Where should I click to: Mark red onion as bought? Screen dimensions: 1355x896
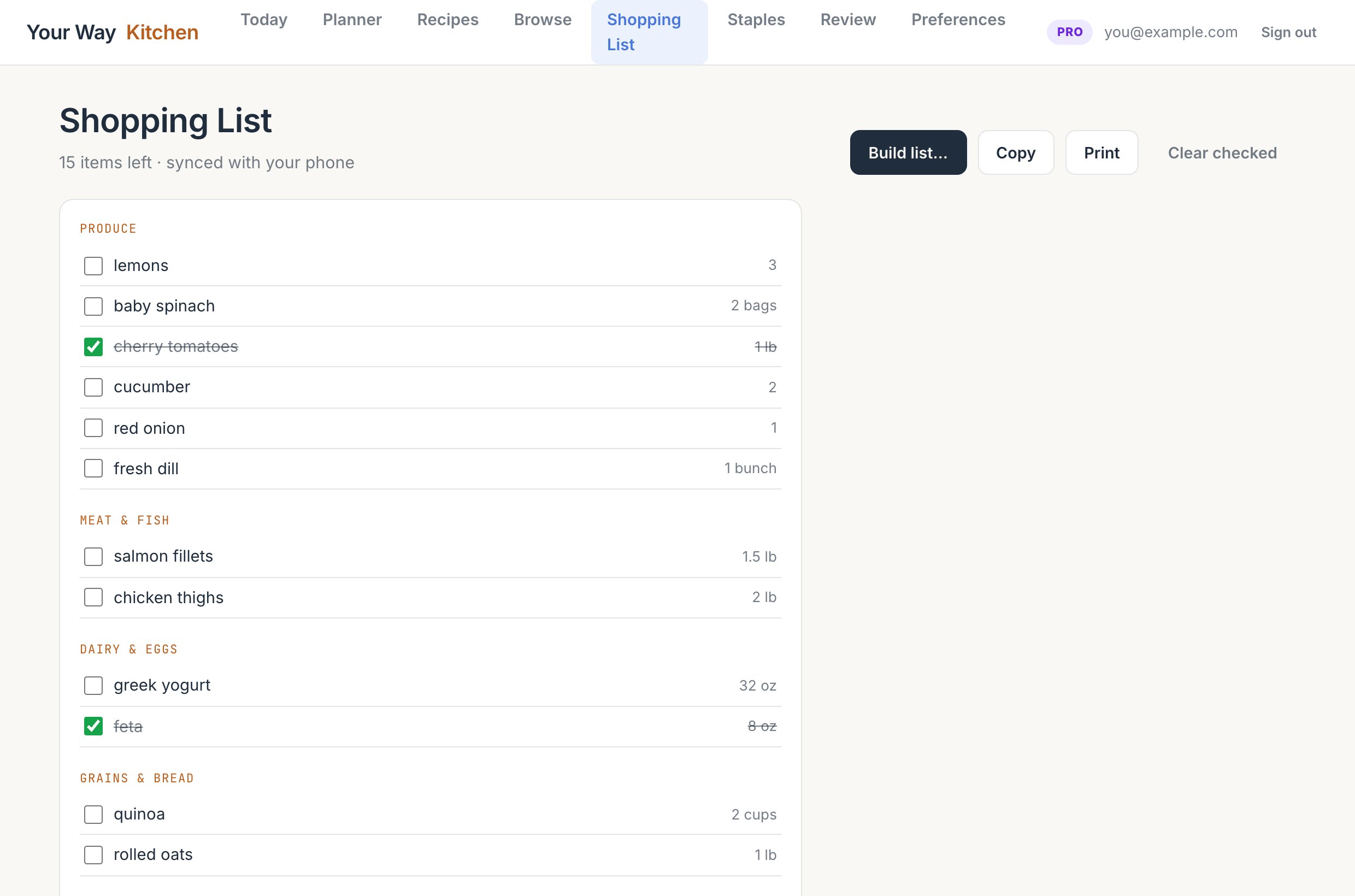coord(93,428)
